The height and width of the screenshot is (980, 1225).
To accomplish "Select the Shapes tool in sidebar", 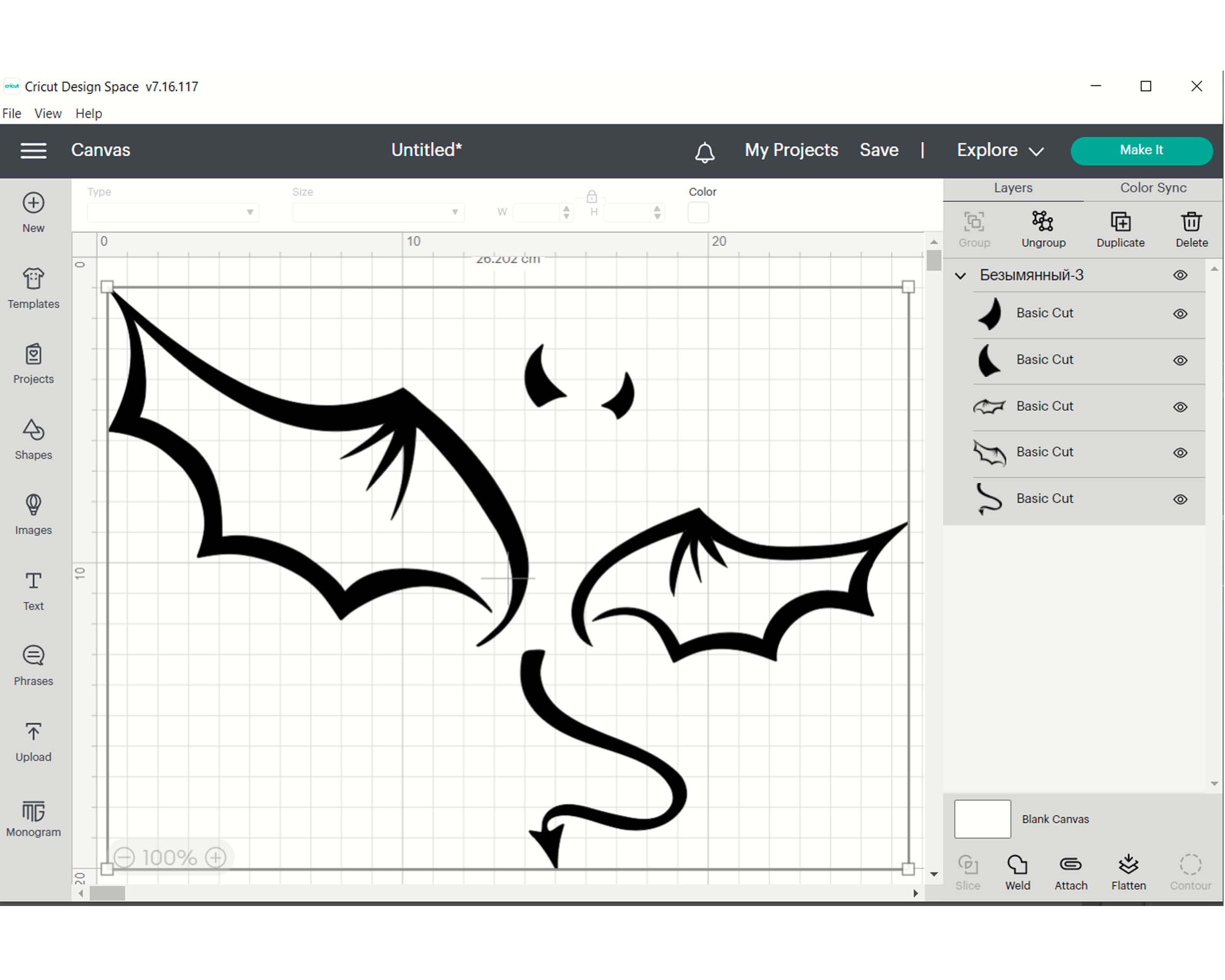I will [32, 438].
